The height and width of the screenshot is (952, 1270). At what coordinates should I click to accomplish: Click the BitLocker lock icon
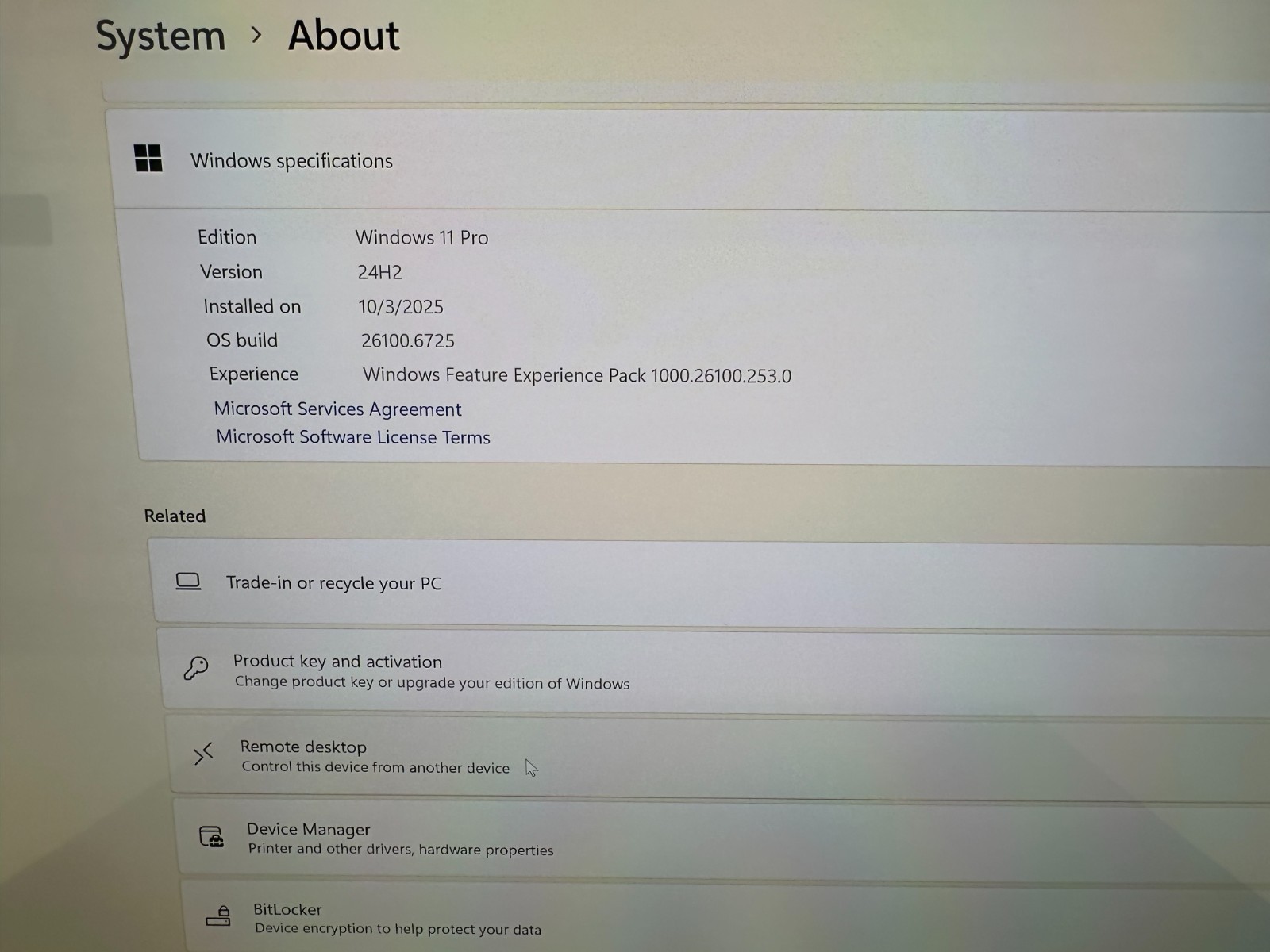point(218,916)
